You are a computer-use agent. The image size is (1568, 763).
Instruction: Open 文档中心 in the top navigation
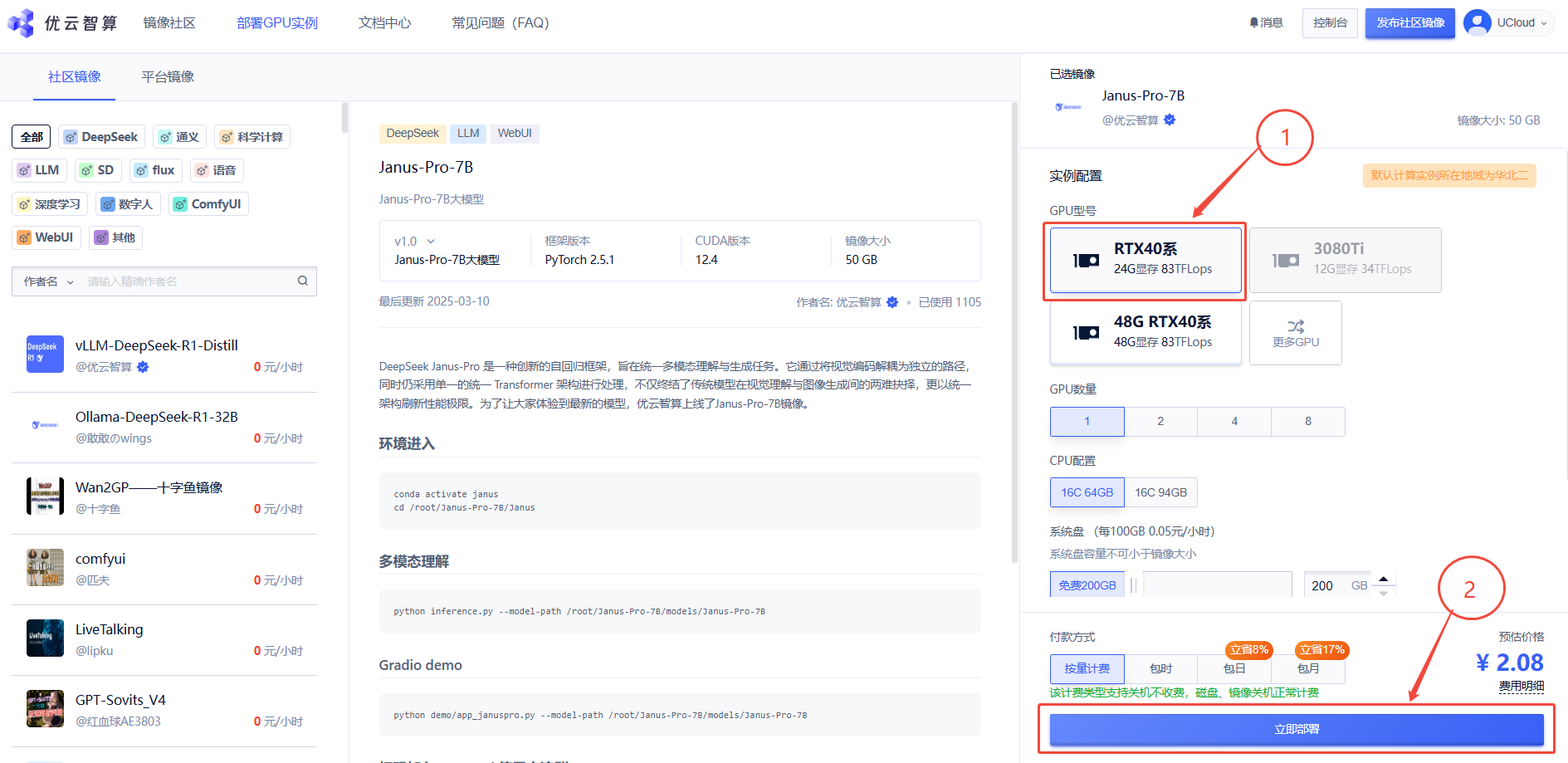coord(384,22)
